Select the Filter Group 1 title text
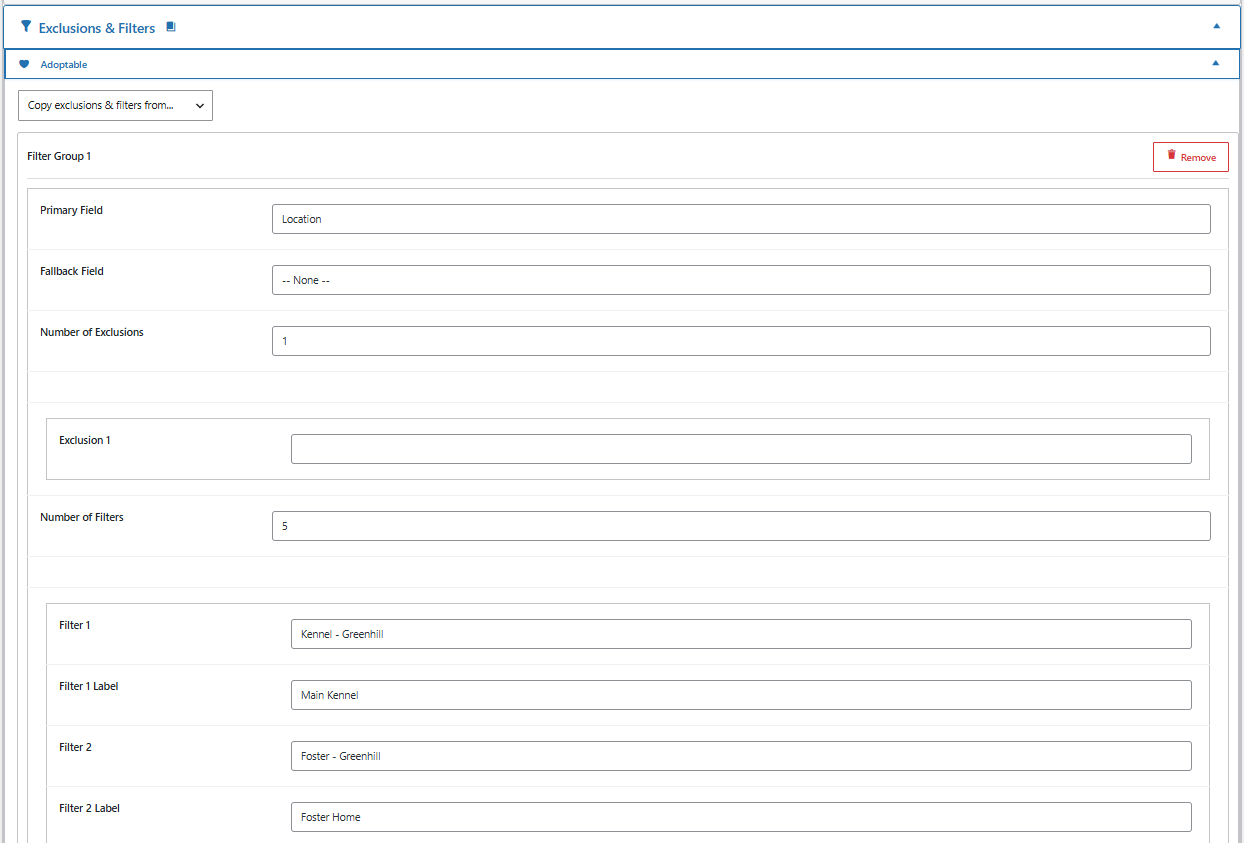The image size is (1244, 843). 59,157
